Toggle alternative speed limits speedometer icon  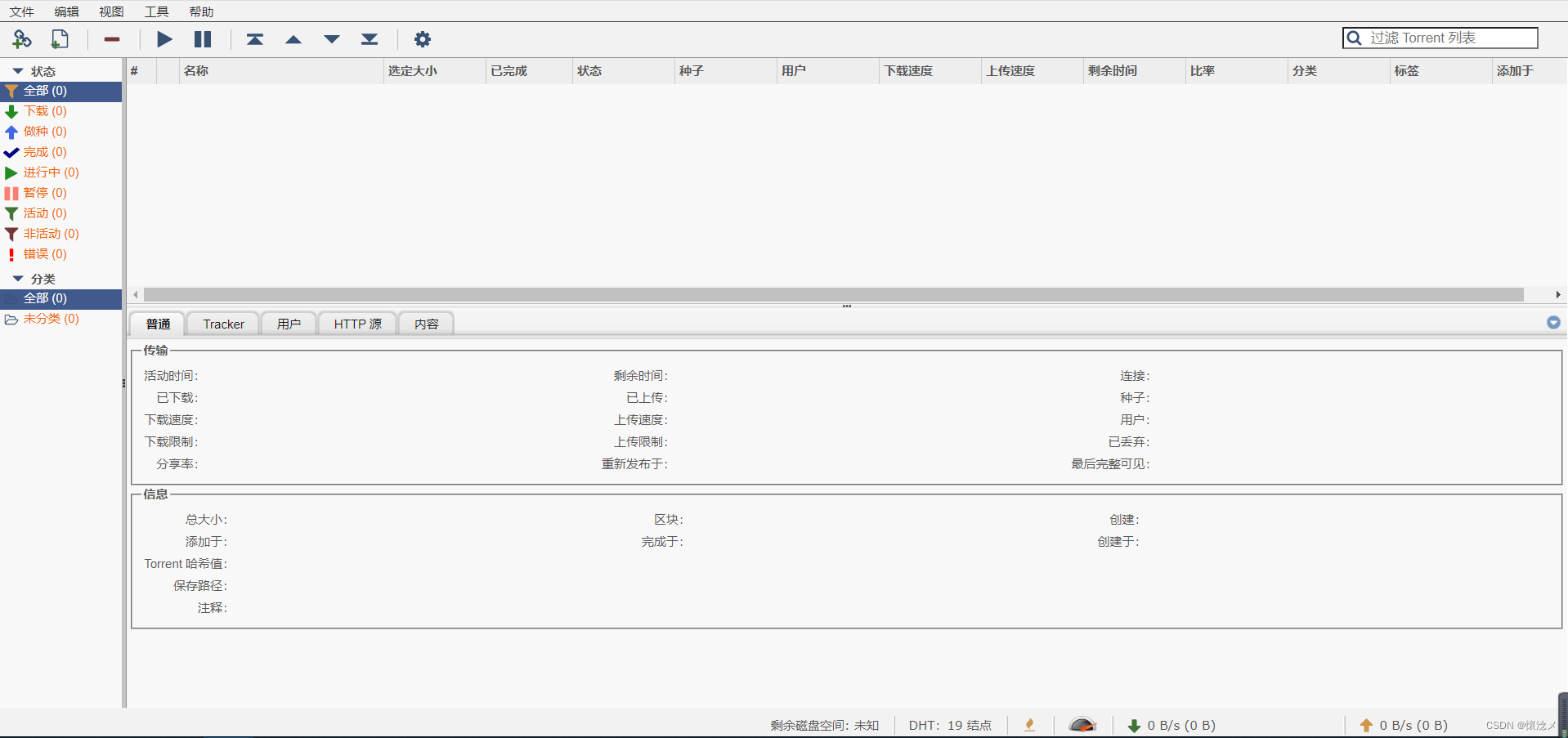1082,725
